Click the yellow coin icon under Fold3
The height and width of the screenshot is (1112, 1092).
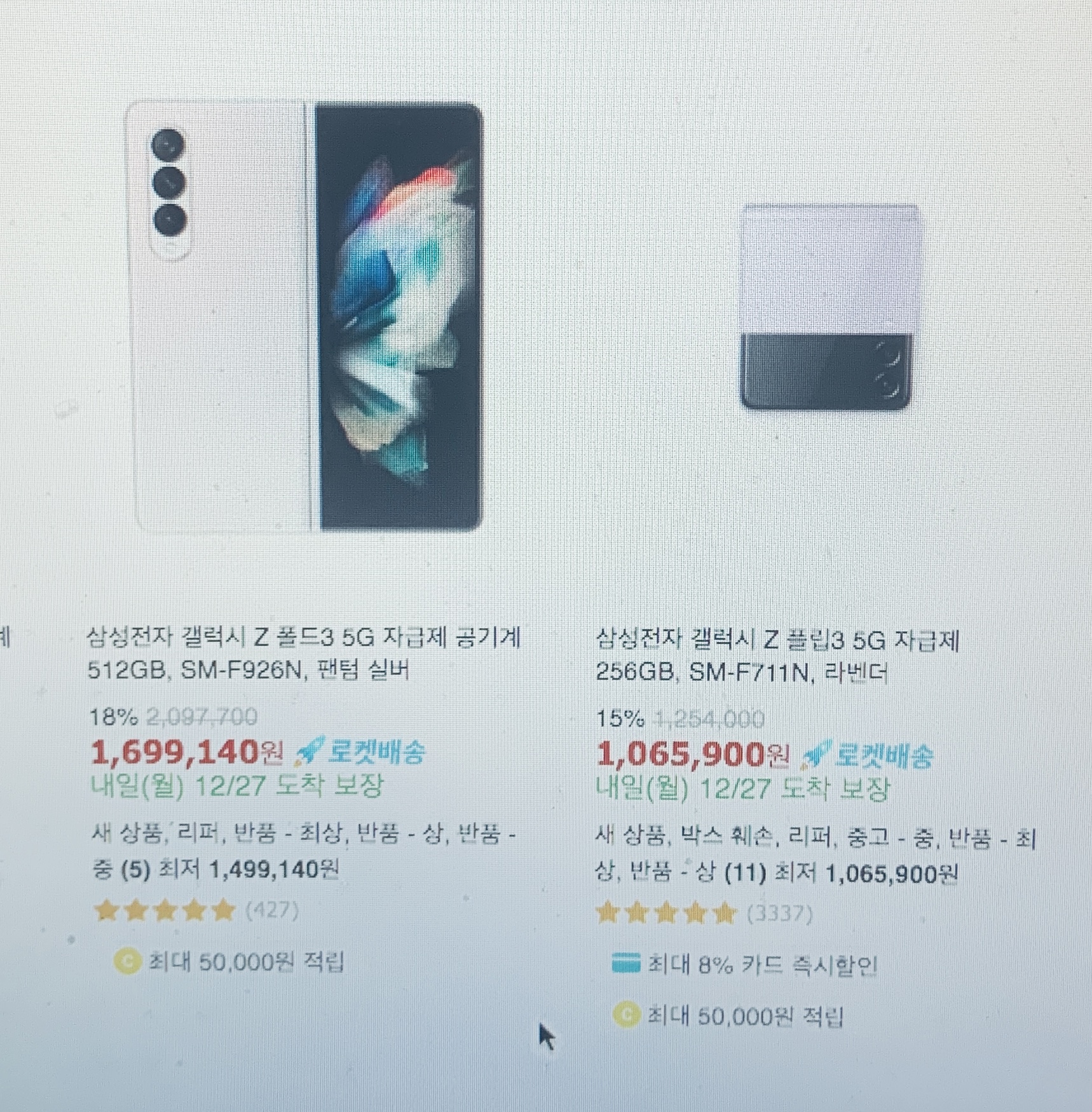127,961
